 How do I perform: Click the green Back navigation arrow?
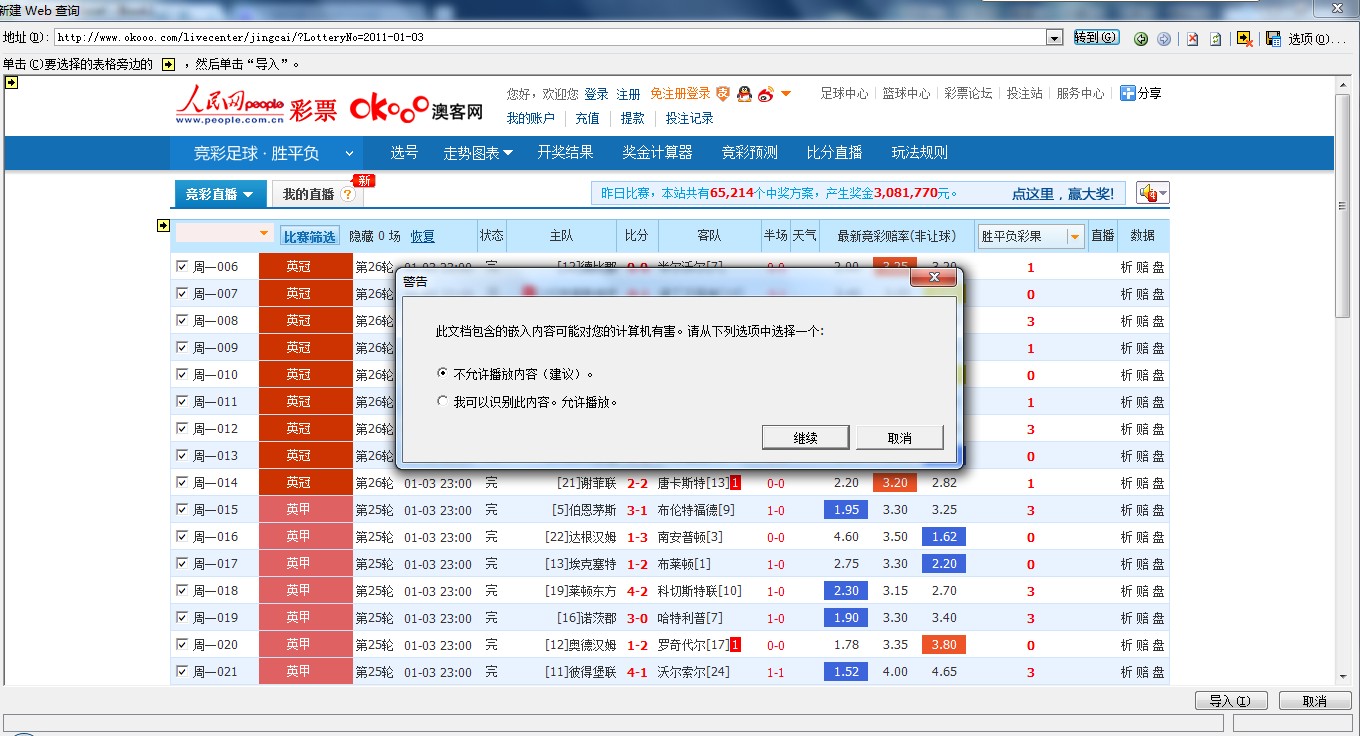coord(1141,39)
